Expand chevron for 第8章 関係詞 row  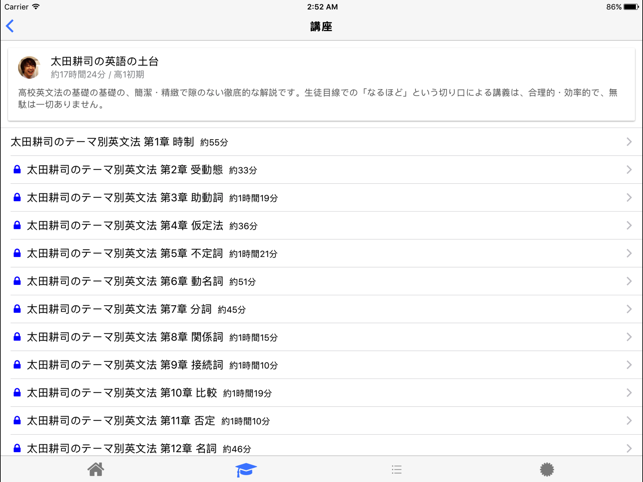pos(629,337)
